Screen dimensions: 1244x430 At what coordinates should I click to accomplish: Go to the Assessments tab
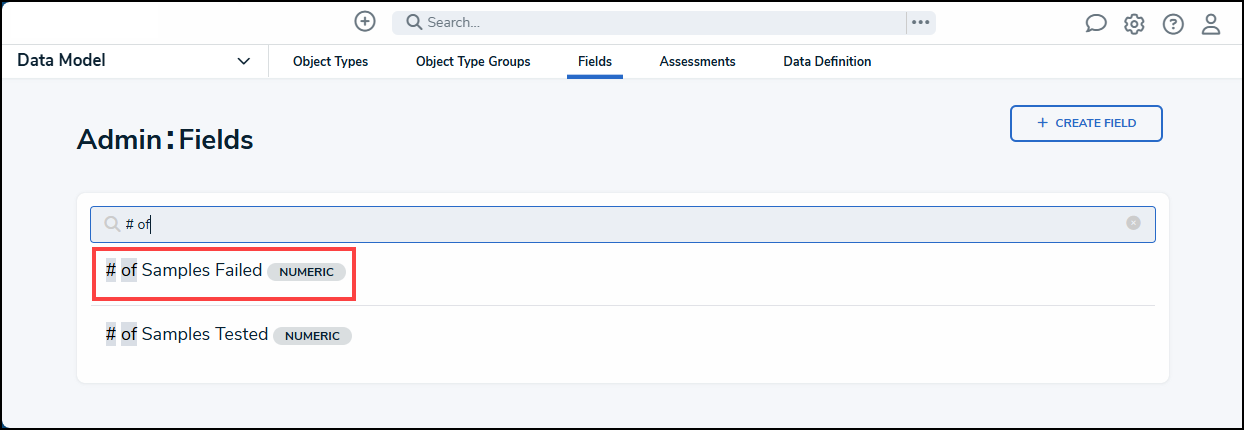697,62
